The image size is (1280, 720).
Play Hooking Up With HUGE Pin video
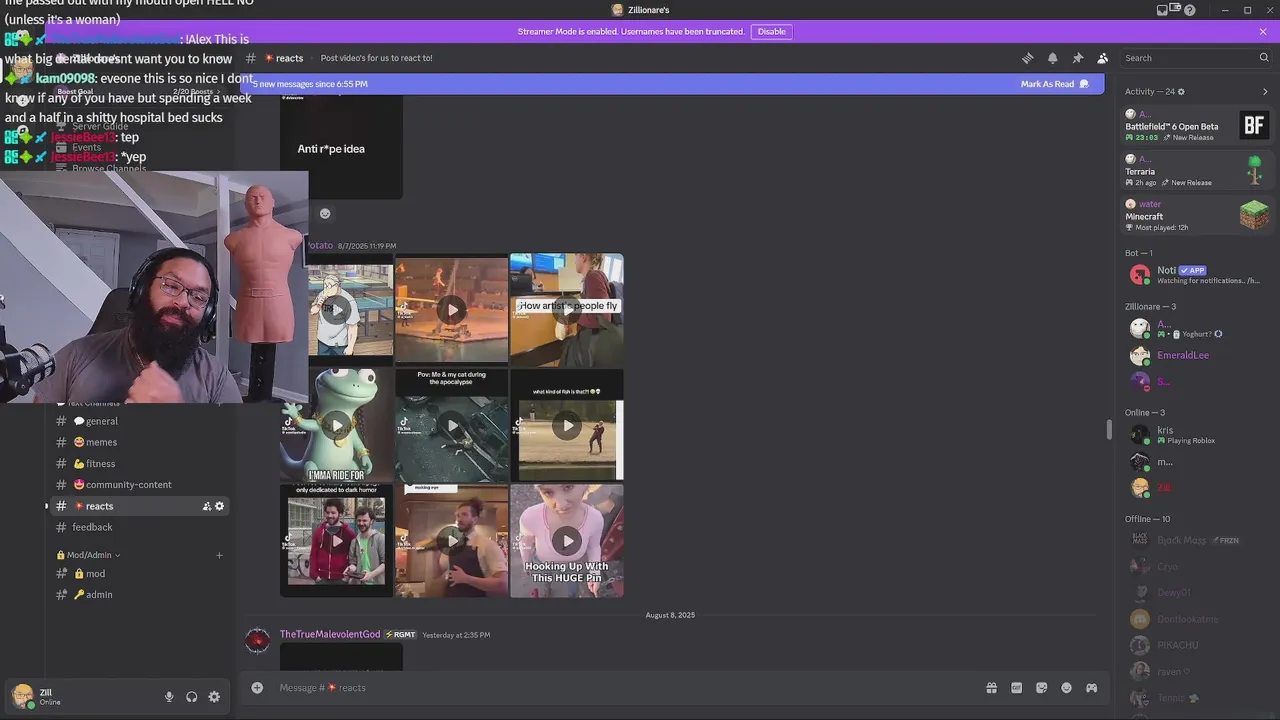(567, 541)
